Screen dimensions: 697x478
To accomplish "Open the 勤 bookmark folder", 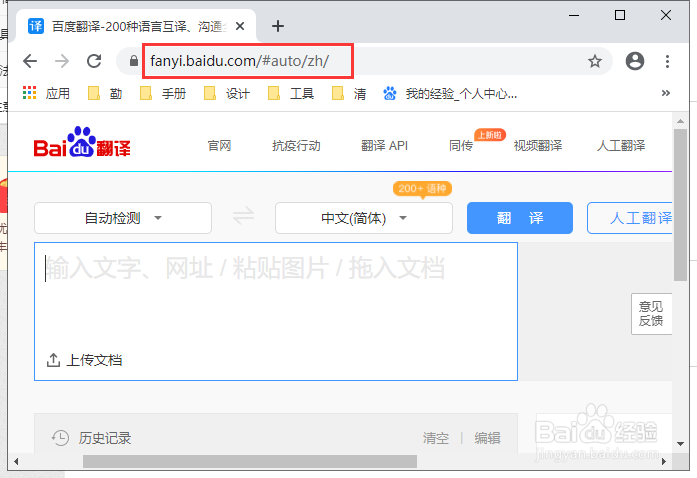I will (105, 93).
